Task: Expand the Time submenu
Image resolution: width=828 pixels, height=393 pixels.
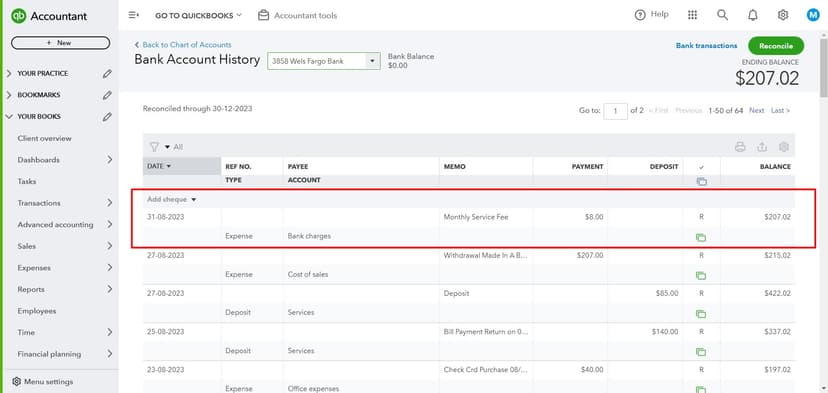Action: point(109,332)
